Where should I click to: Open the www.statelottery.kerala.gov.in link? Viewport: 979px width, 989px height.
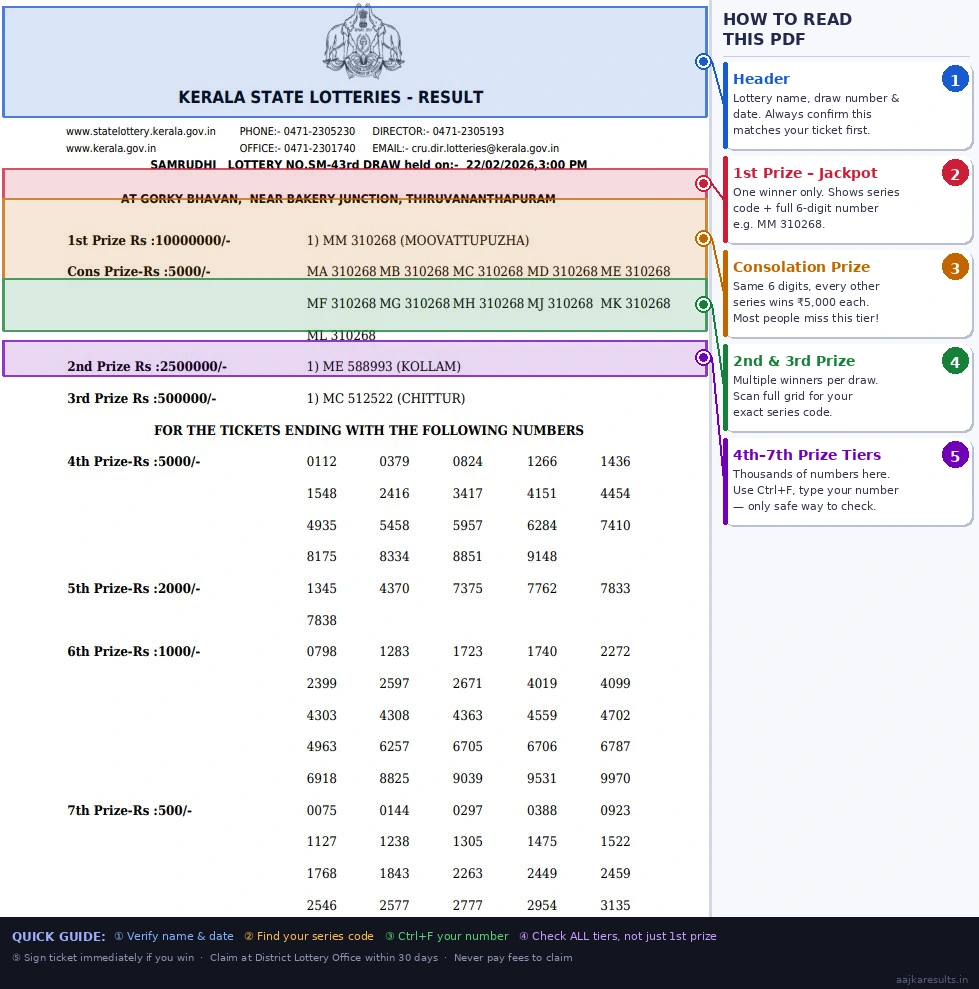141,131
